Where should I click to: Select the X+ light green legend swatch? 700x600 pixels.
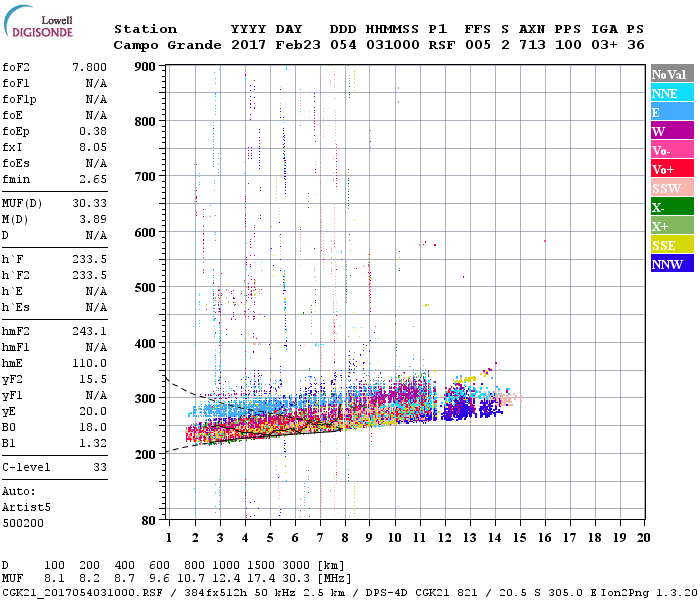click(x=672, y=226)
